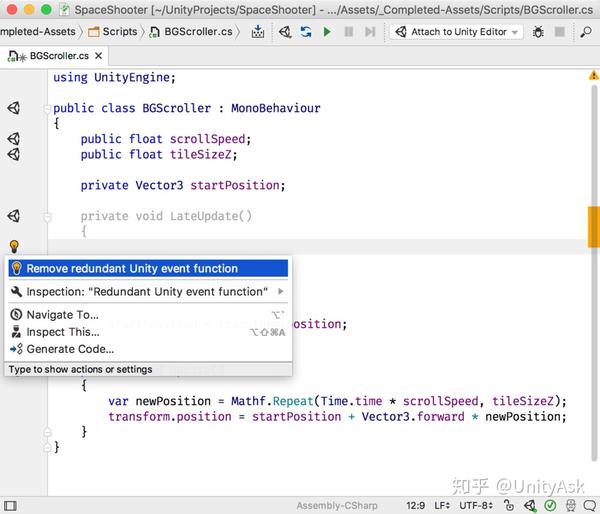Click the Unity refresh arrows icon

[306, 32]
